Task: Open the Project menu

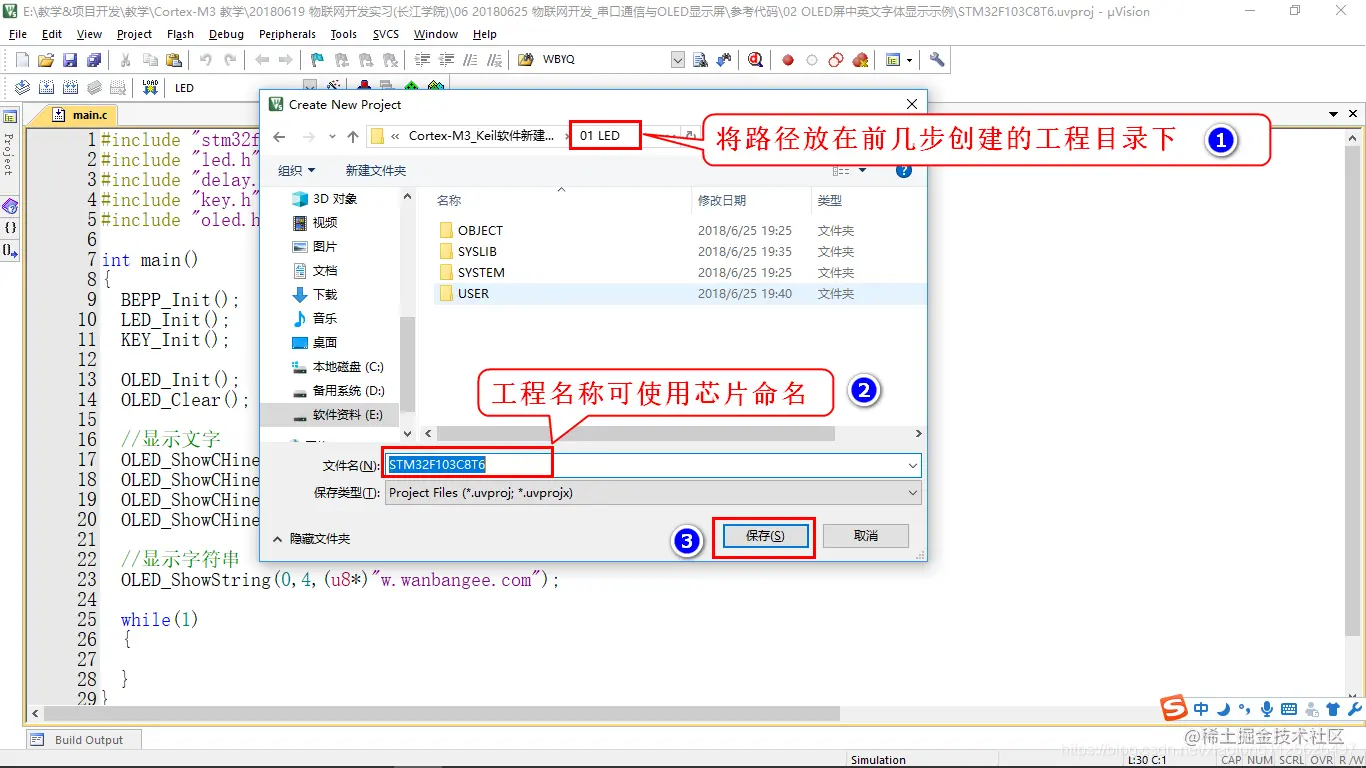Action: click(134, 34)
